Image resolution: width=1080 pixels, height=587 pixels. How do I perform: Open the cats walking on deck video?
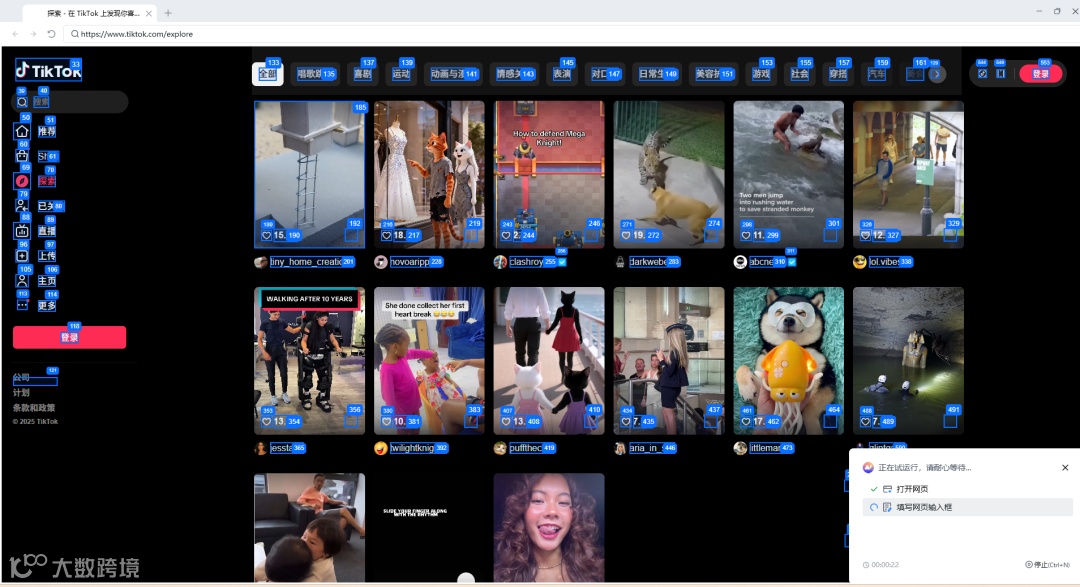[x=549, y=360]
